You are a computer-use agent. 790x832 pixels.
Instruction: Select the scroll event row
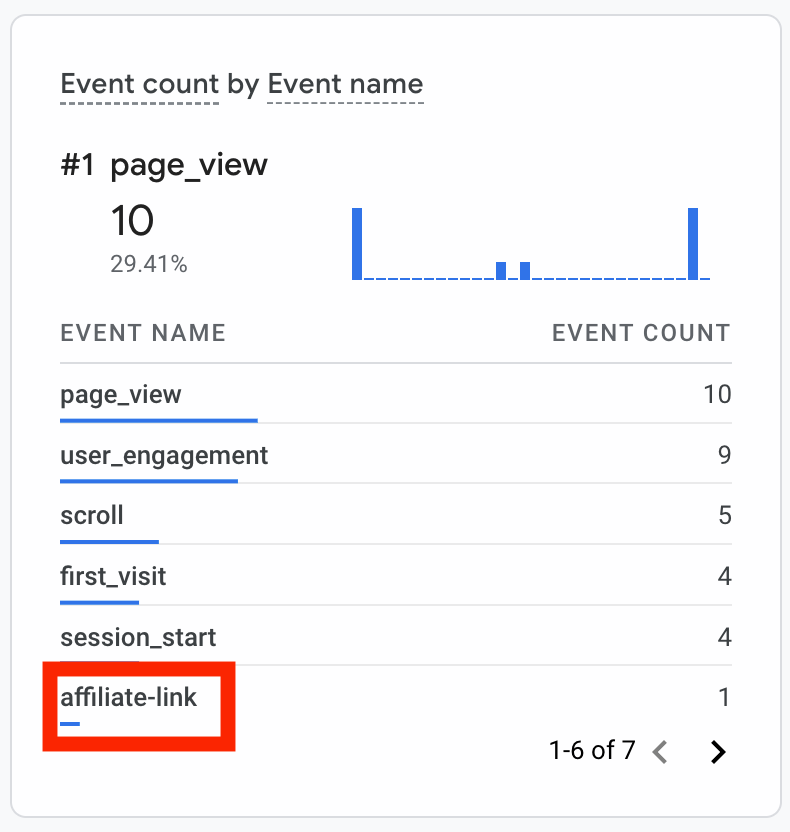(396, 515)
